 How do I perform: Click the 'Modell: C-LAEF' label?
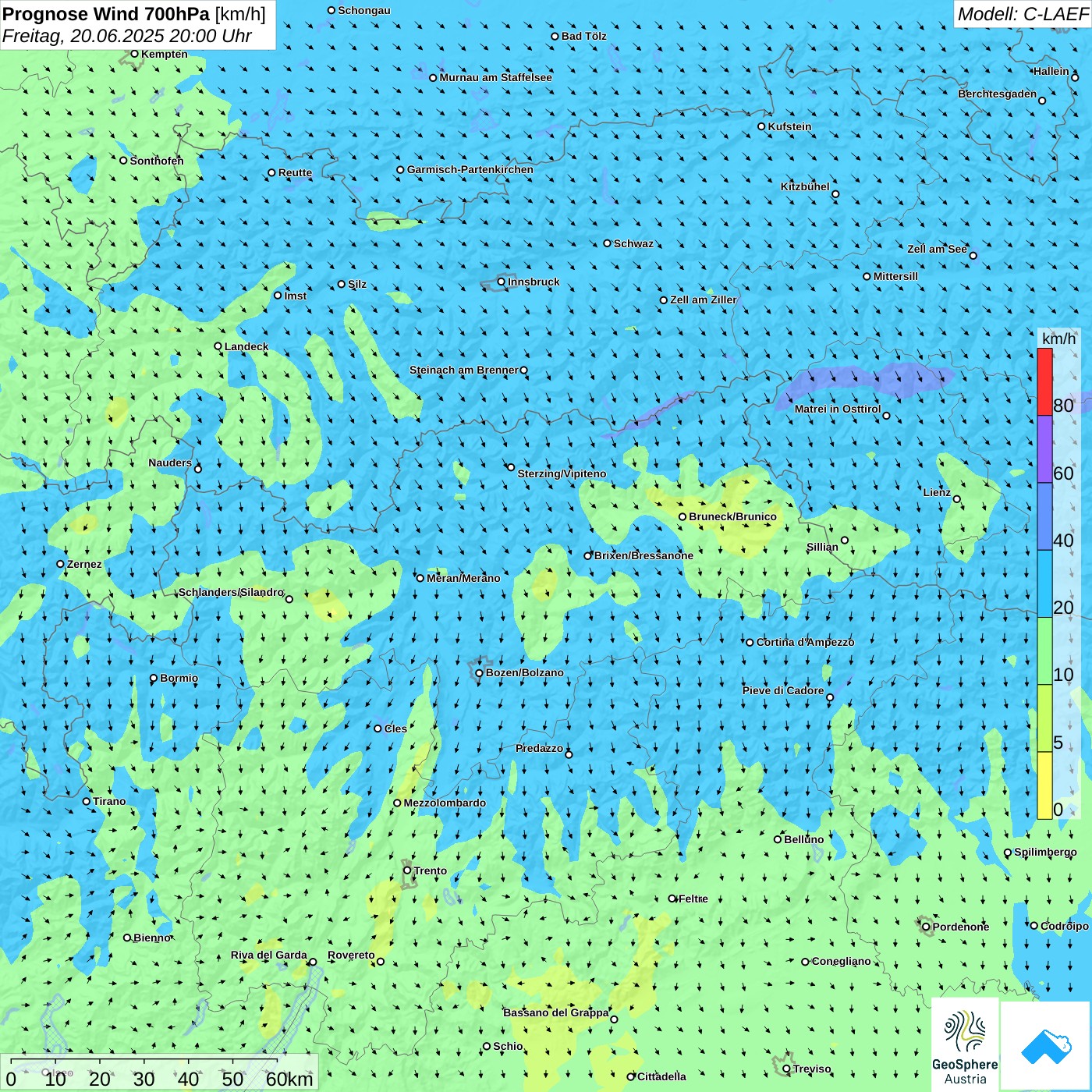[1023, 14]
